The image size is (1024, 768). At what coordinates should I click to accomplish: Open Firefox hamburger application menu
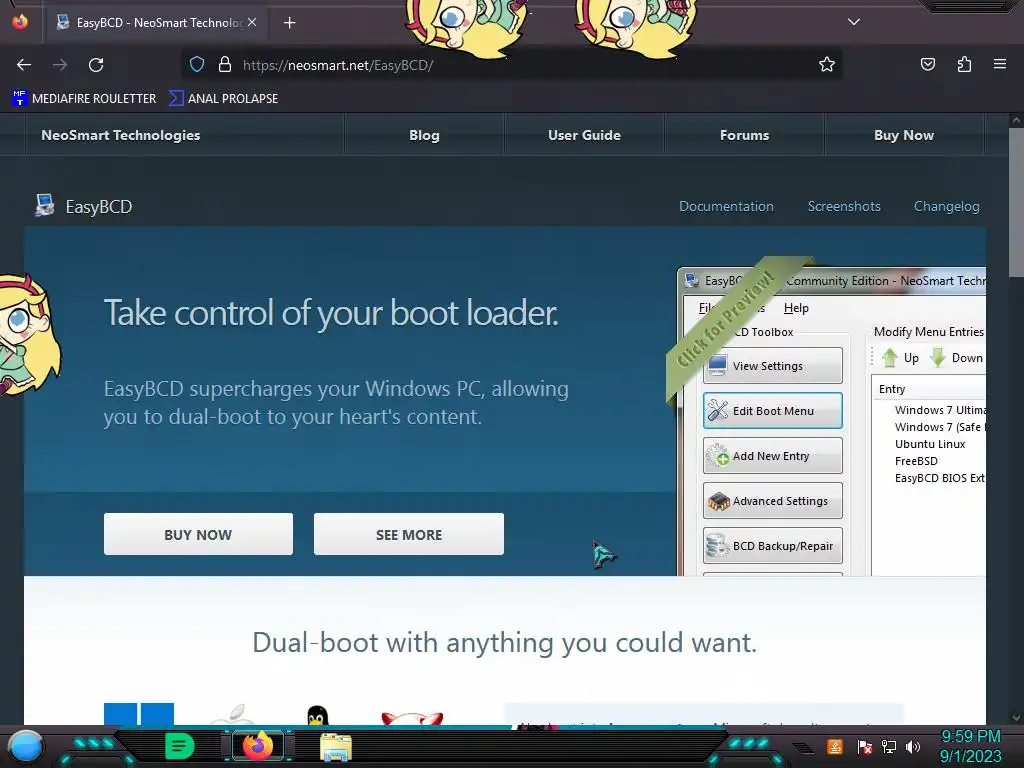pyautogui.click(x=999, y=64)
